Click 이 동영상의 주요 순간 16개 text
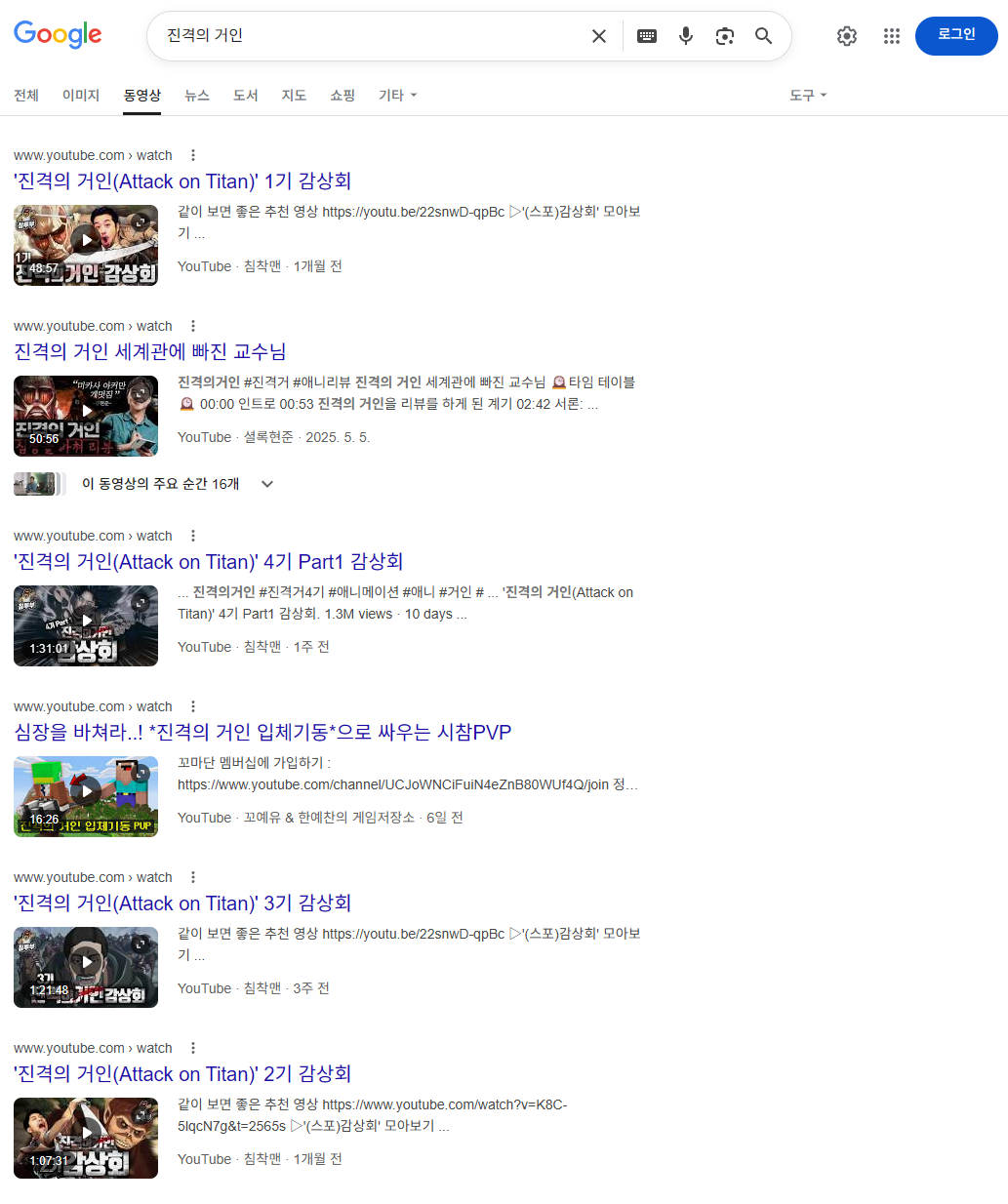The width and height of the screenshot is (1008, 1204). [161, 484]
